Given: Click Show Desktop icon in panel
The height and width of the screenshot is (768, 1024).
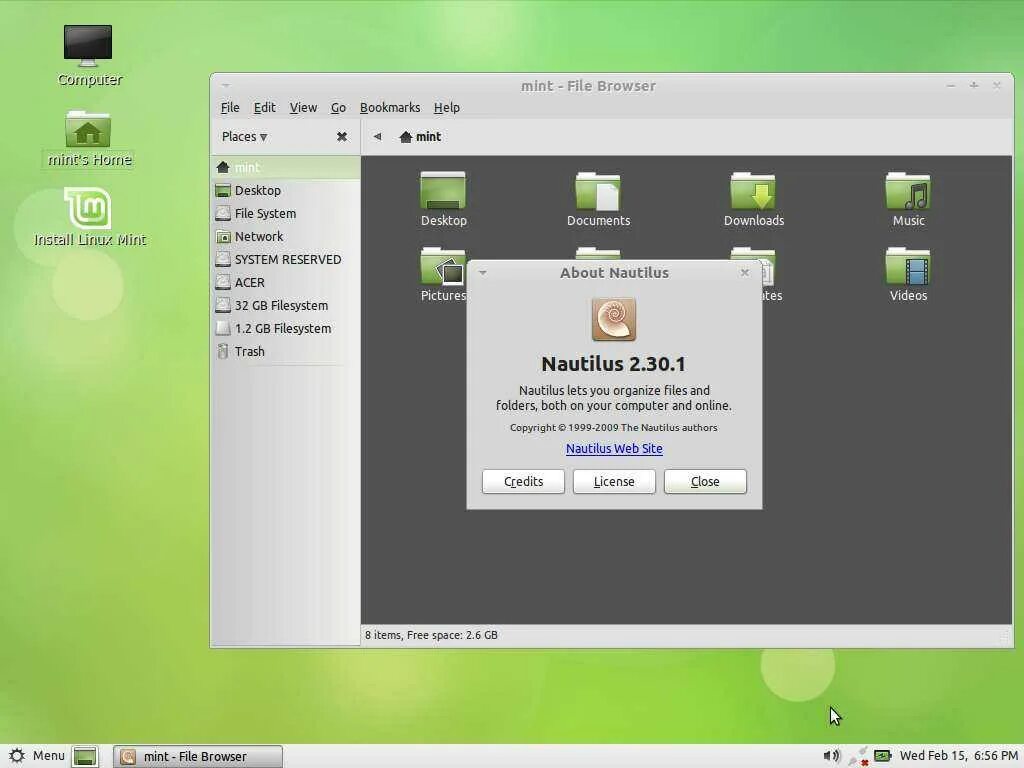Looking at the screenshot, I should (x=85, y=756).
